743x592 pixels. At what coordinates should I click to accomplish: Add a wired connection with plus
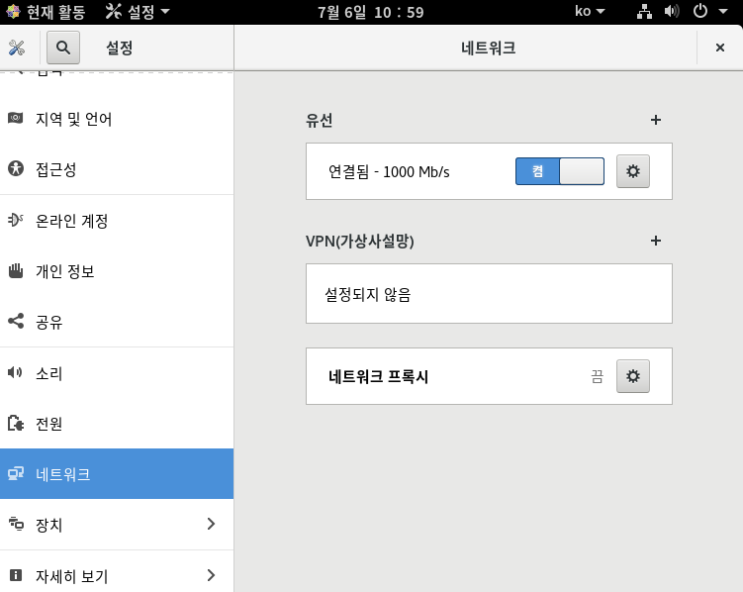(x=656, y=120)
